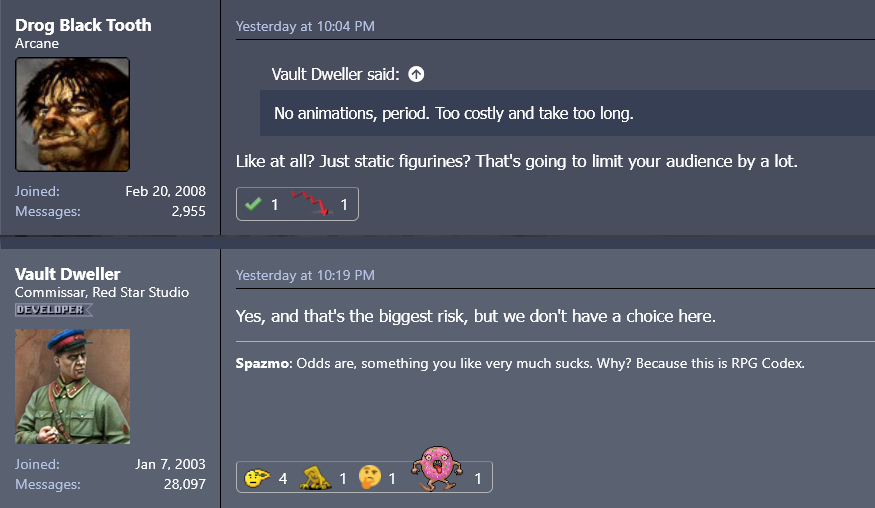
Task: Click the red declining-arrow reaction icon
Action: tap(310, 204)
